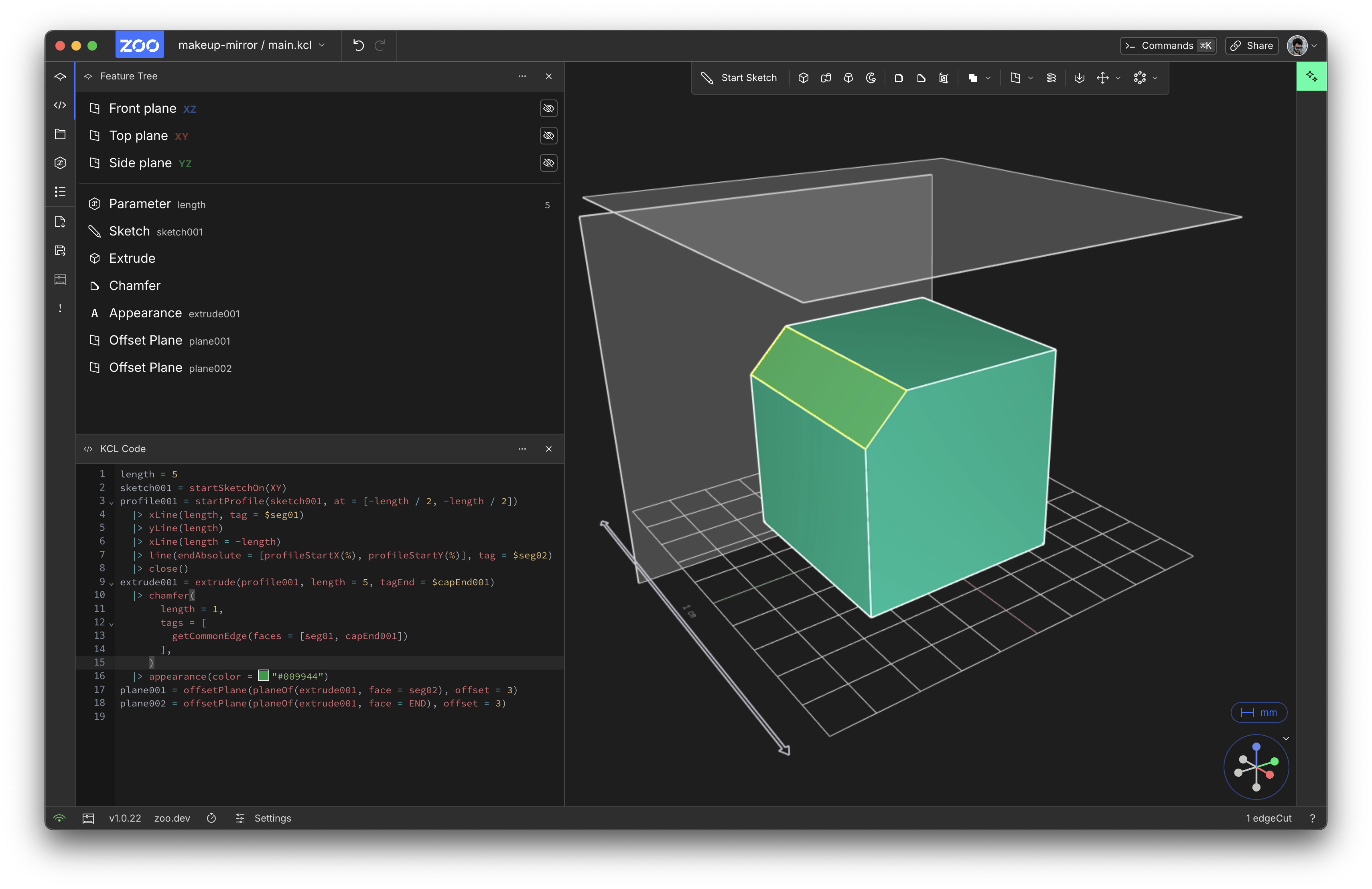Image resolution: width=1372 pixels, height=889 pixels.
Task: Expand the Boolean operations dropdown arrow
Action: pyautogui.click(x=988, y=78)
